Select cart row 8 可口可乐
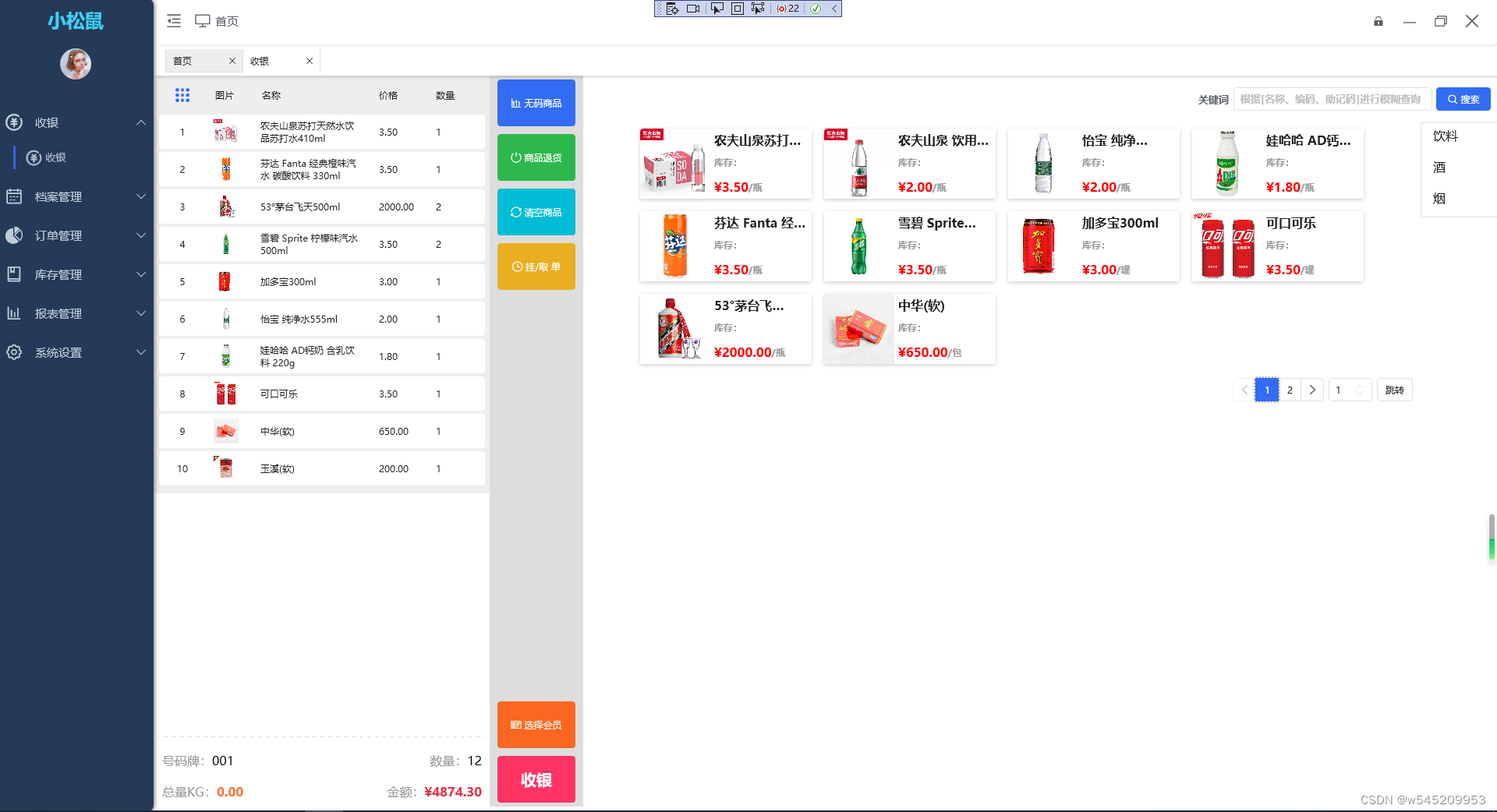 coord(322,394)
